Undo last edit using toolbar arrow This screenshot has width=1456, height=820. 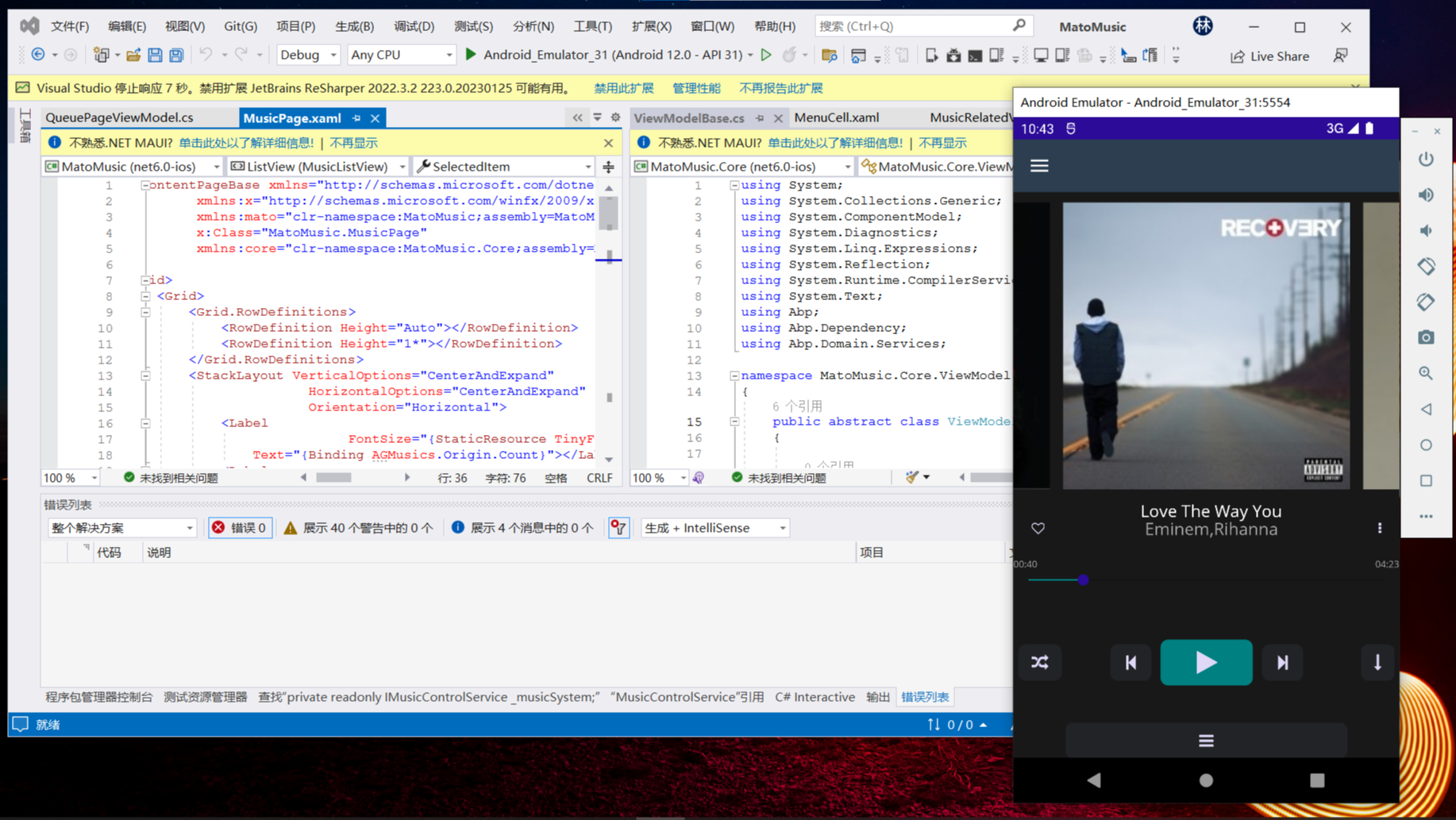click(206, 55)
